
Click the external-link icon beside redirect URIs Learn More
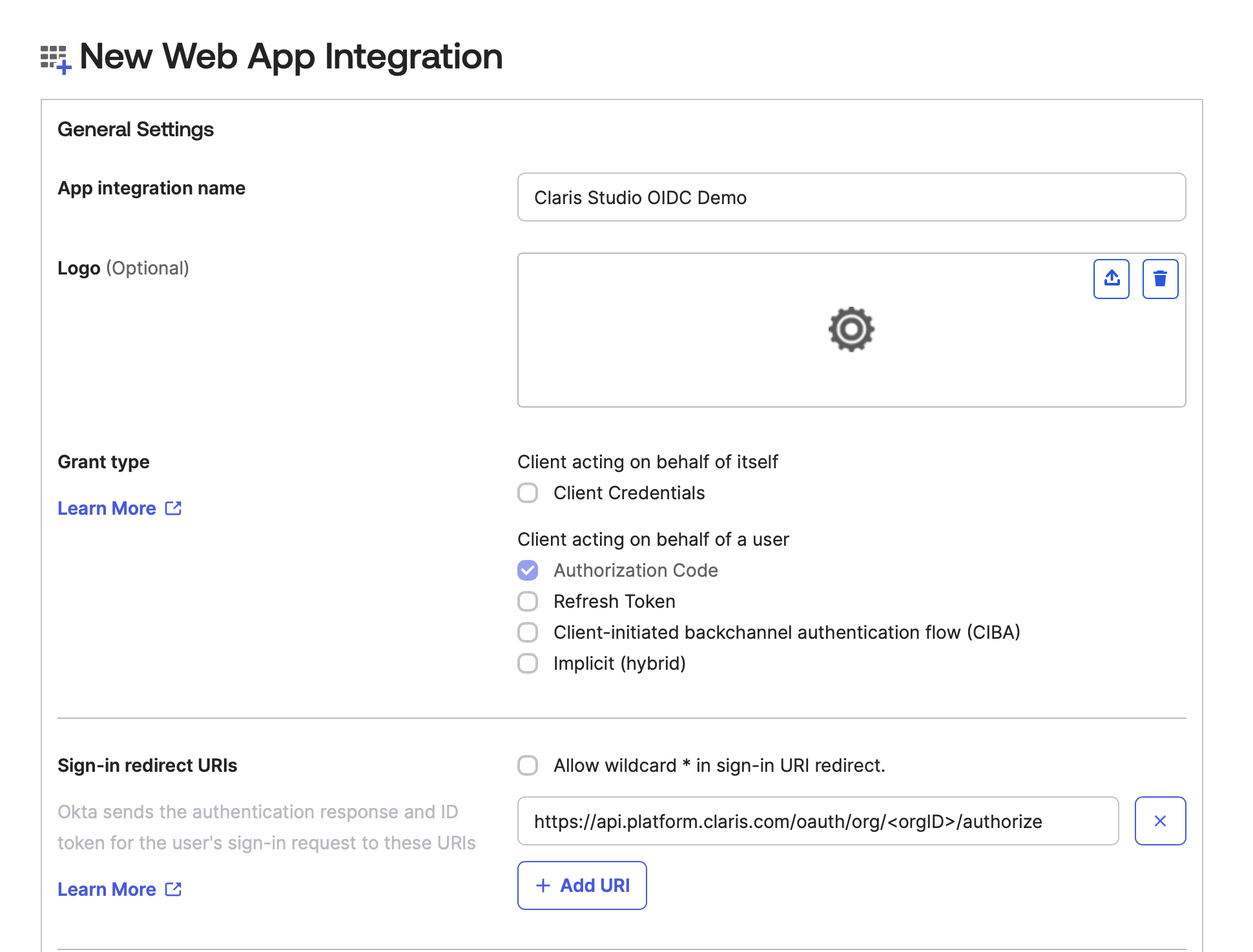coord(172,889)
